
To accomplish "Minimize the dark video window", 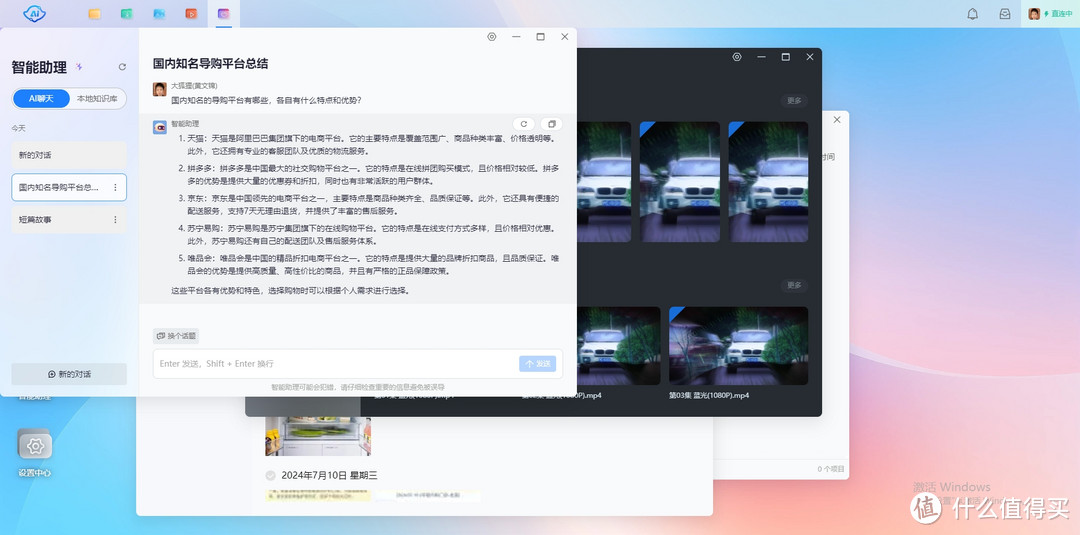I will [x=761, y=57].
